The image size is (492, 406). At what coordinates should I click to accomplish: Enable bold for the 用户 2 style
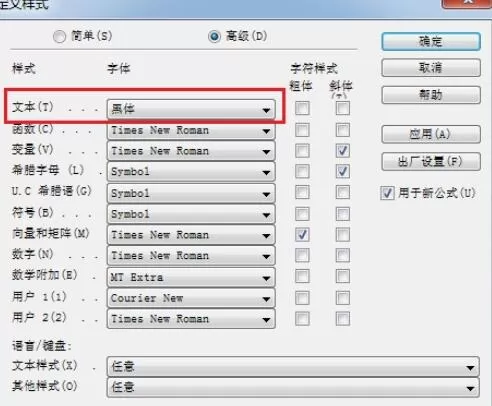click(302, 319)
